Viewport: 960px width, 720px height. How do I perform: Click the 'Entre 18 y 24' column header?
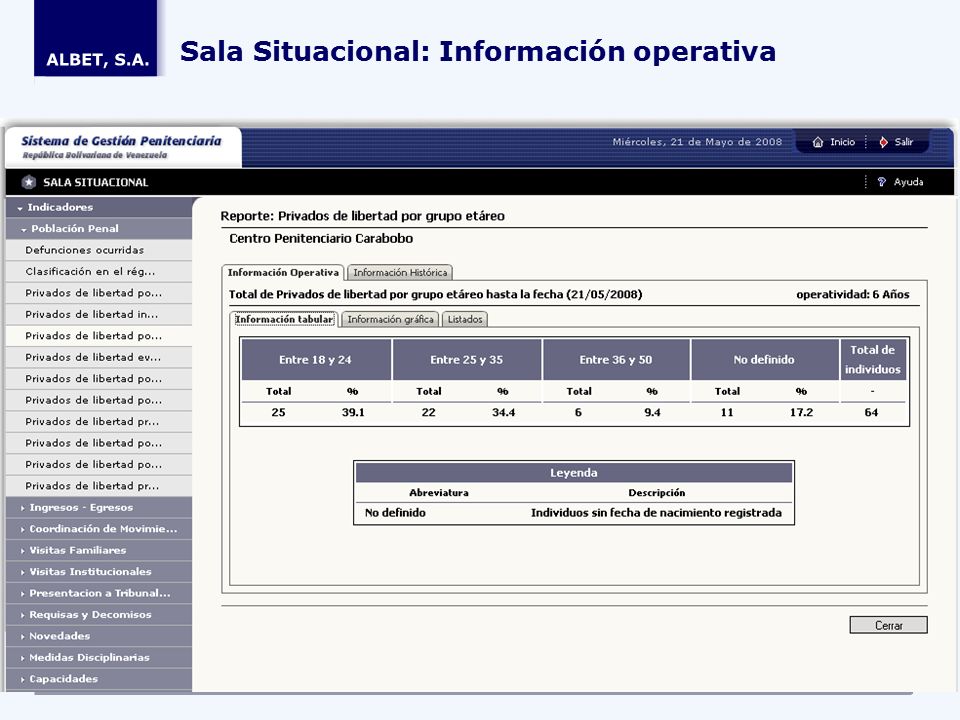tap(316, 359)
